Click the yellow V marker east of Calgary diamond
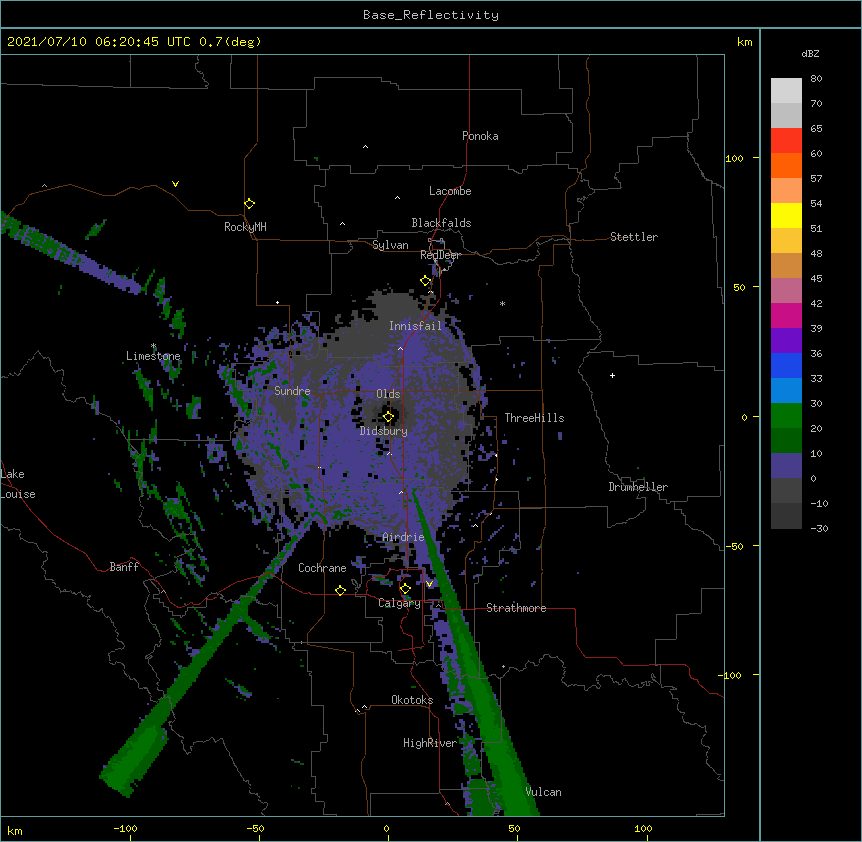Viewport: 862px width, 842px height. point(429,584)
